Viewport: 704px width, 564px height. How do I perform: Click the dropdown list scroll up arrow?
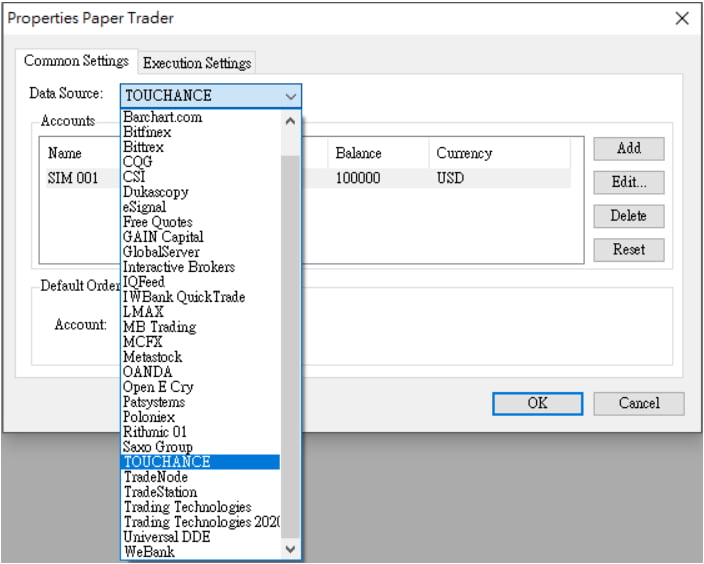pos(290,121)
